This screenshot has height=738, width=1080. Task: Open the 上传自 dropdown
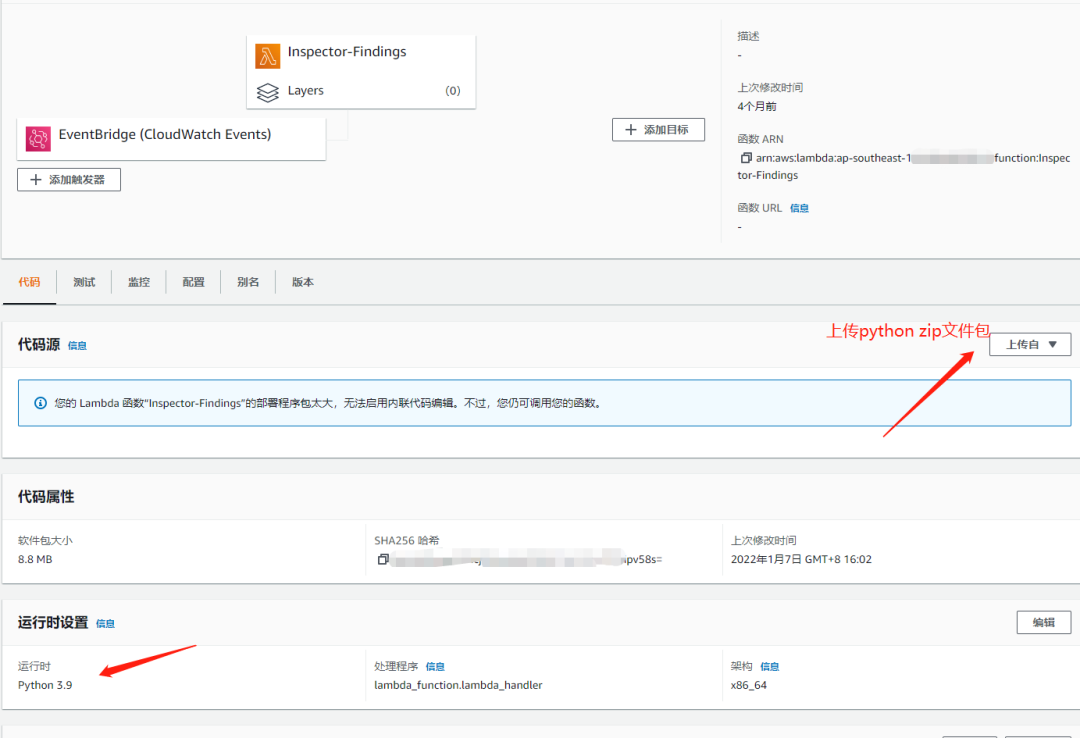point(1030,345)
